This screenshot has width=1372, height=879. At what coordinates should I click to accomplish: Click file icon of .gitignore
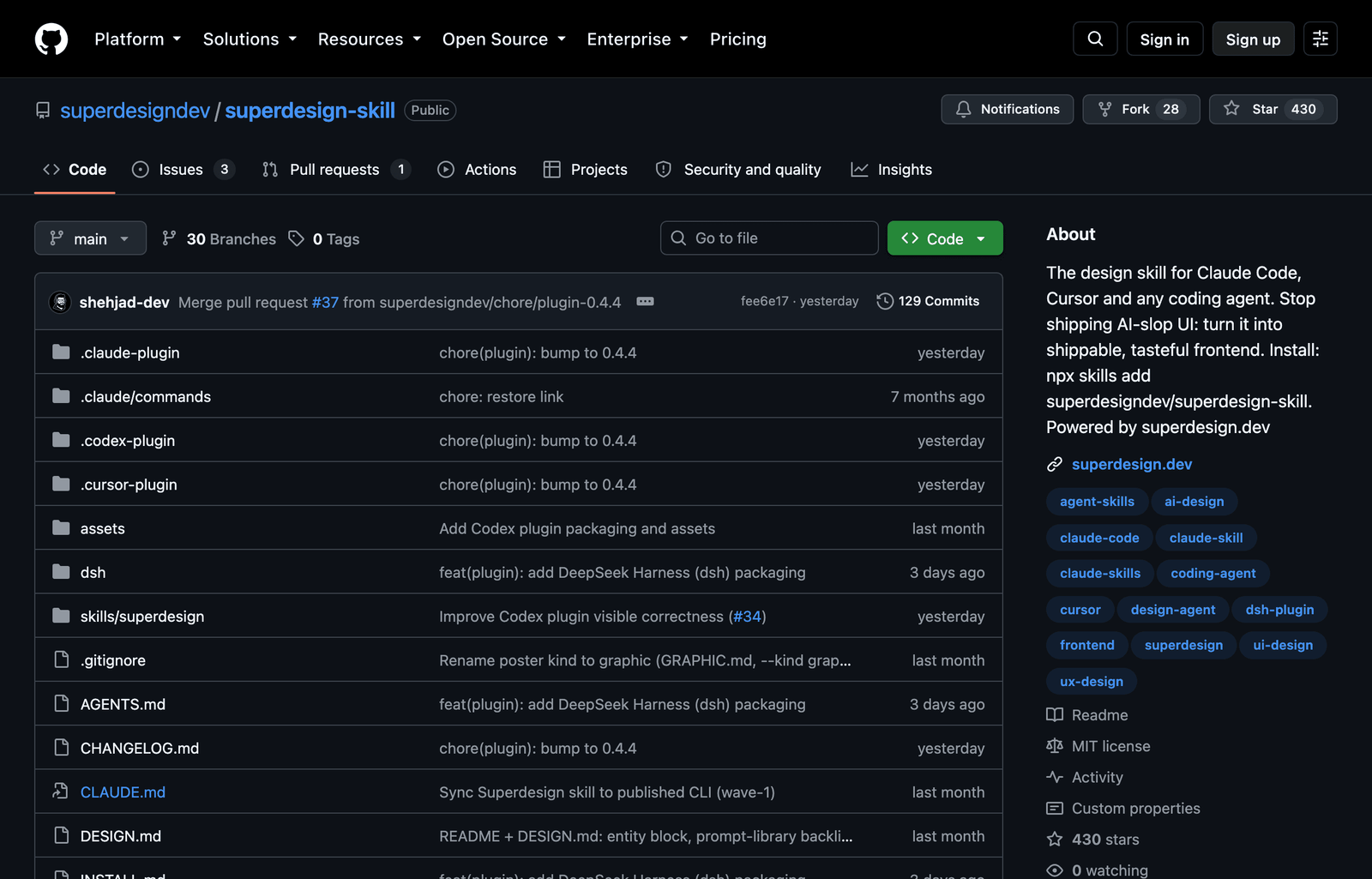point(61,659)
